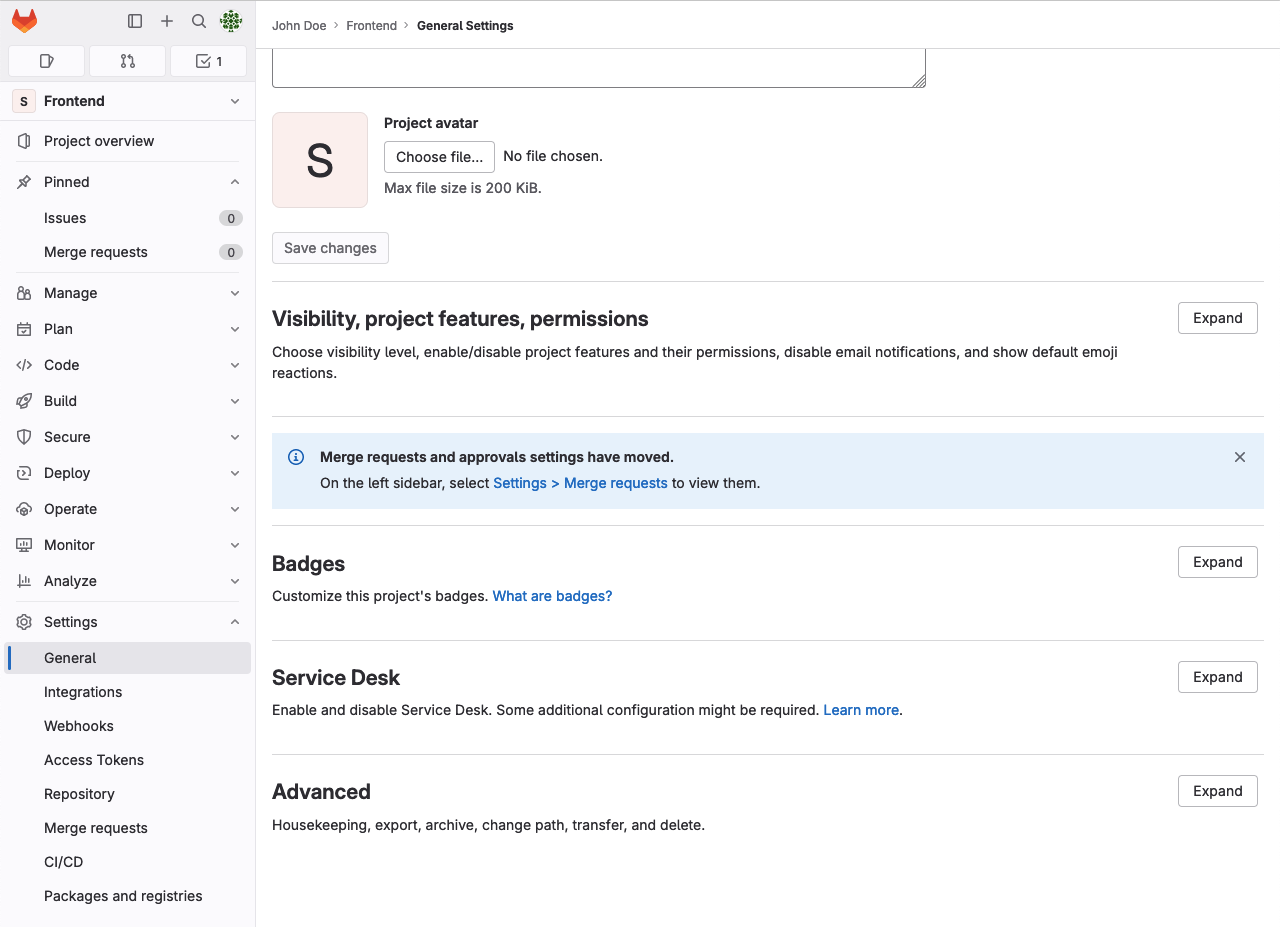Click the Choose file button for avatar
Screen dimensions: 1280x927
[439, 157]
